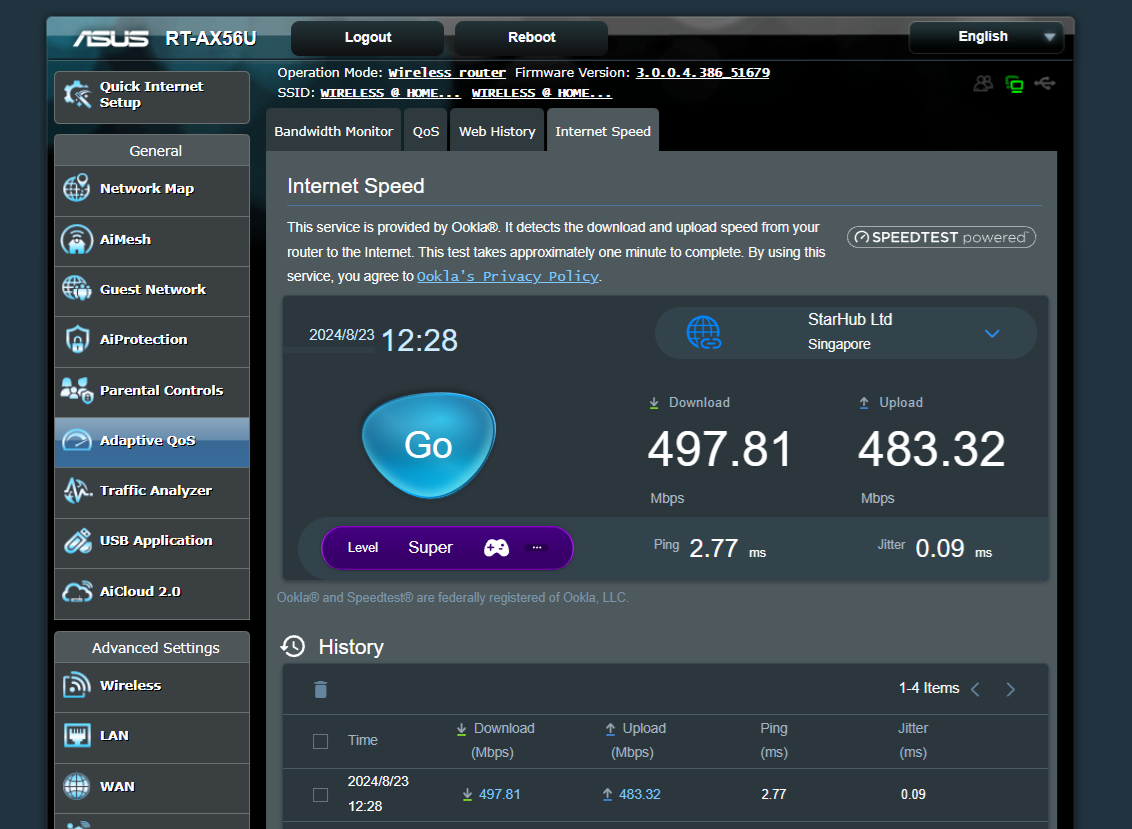Image resolution: width=1132 pixels, height=829 pixels.
Task: Open Ookla's Privacy Policy link
Action: tap(508, 276)
